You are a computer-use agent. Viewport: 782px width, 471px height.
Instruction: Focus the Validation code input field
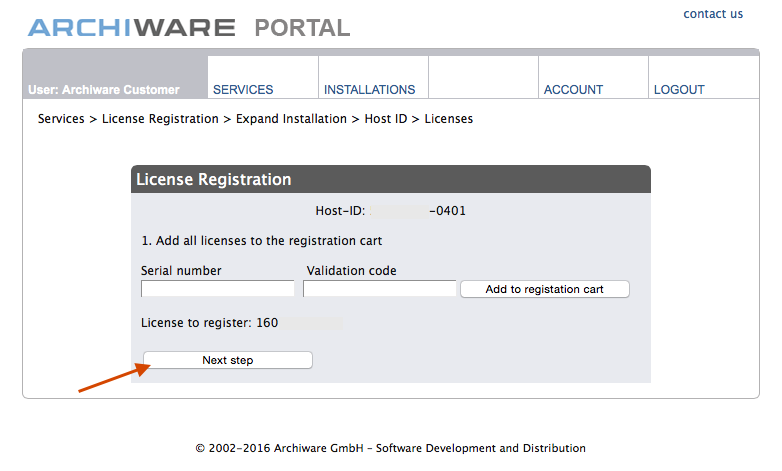pyautogui.click(x=380, y=289)
